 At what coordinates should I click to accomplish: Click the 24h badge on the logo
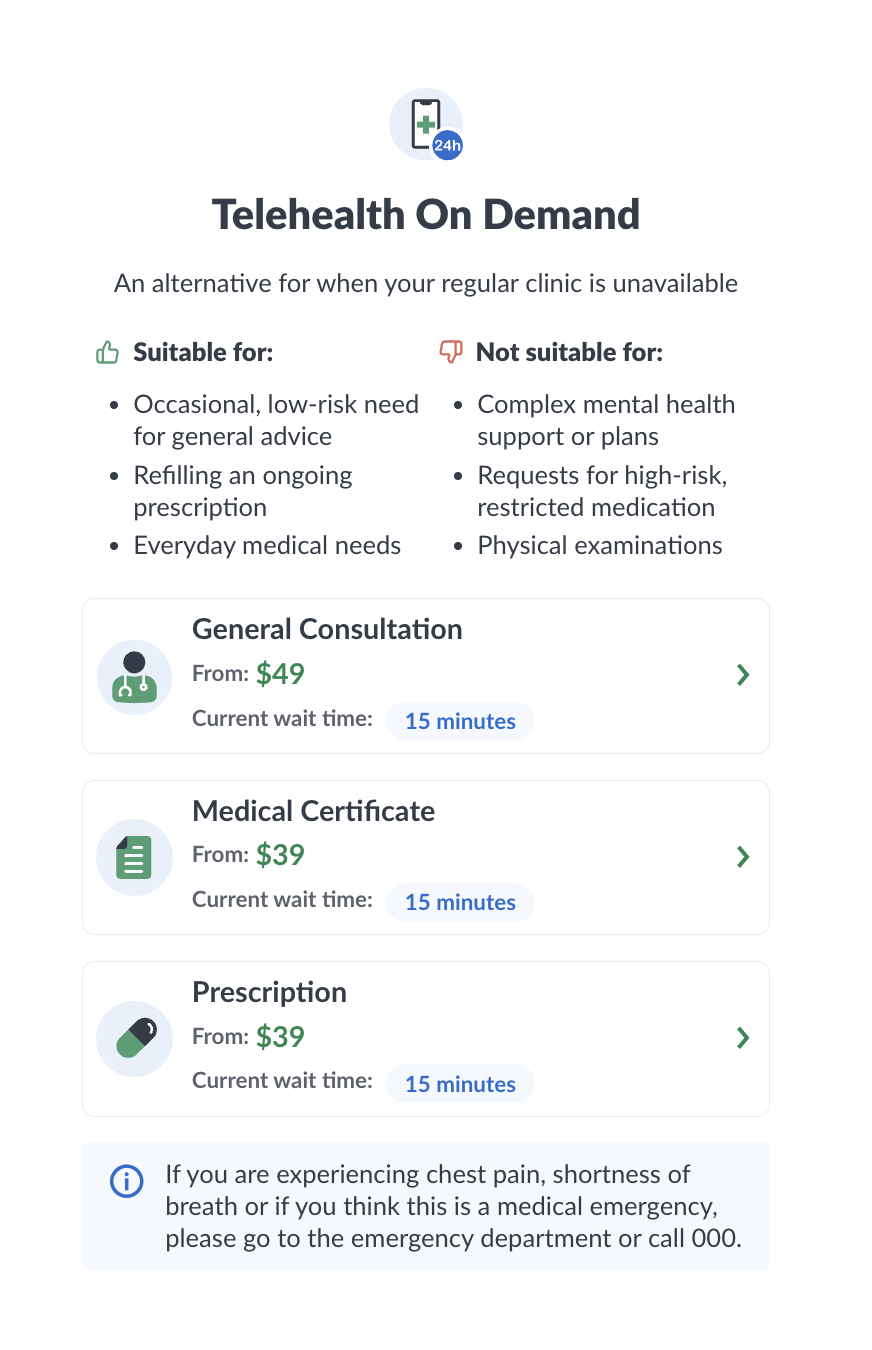coord(446,144)
